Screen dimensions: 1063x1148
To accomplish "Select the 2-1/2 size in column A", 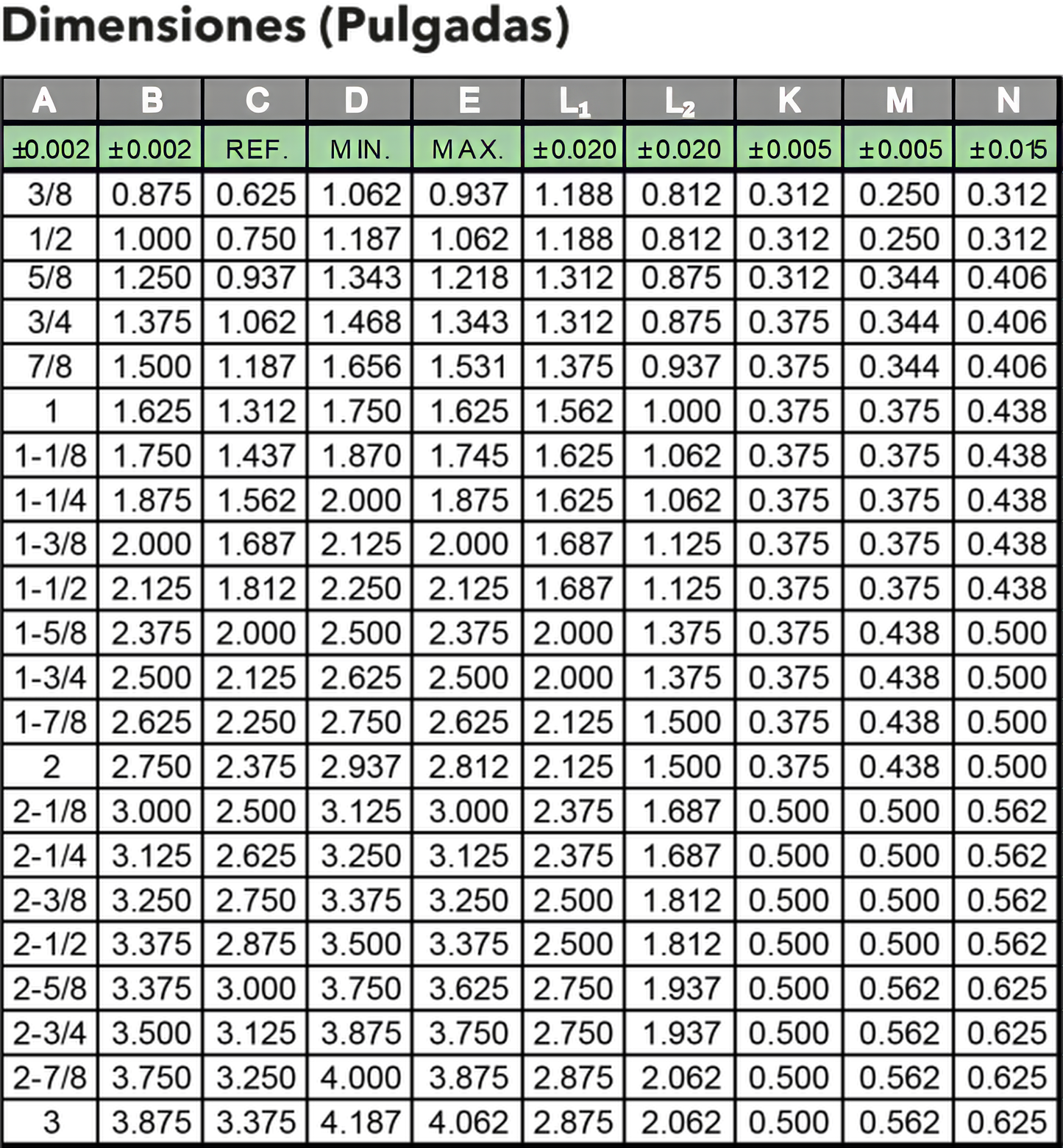I will pyautogui.click(x=50, y=944).
